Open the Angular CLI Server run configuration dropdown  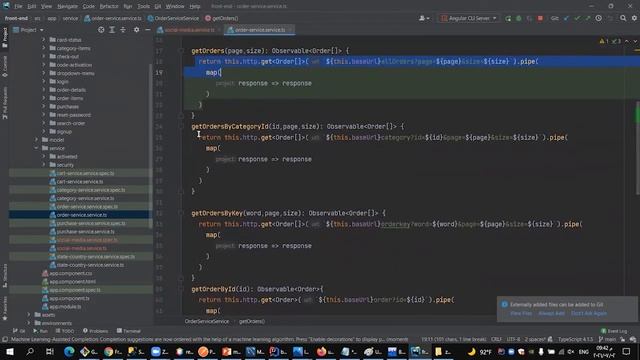[x=469, y=18]
